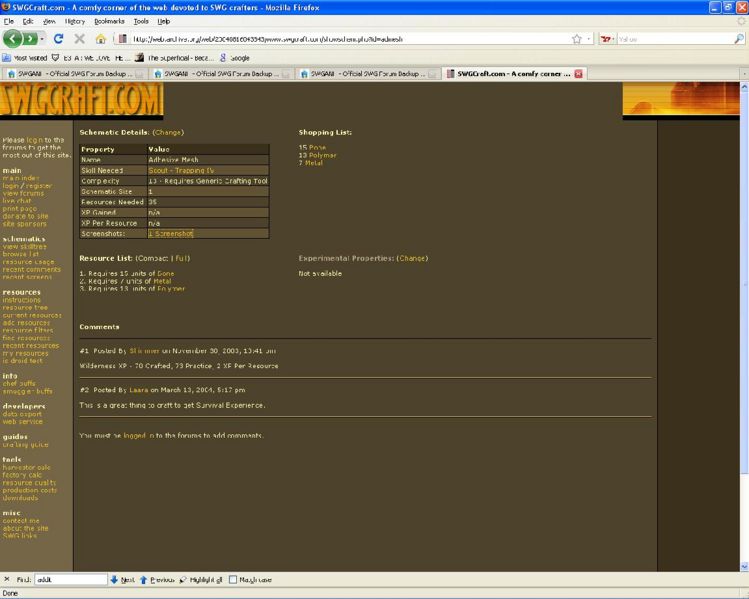The width and height of the screenshot is (749, 599).
Task: Open the forward/back history dropdown arrow
Action: (x=40, y=39)
